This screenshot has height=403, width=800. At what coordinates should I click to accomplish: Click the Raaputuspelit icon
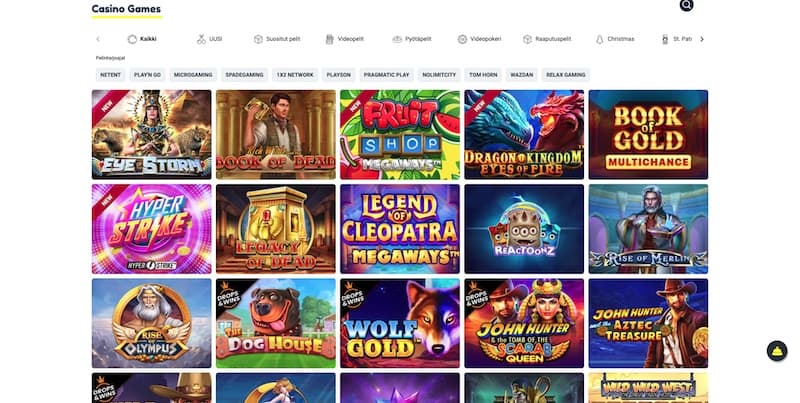tap(528, 39)
